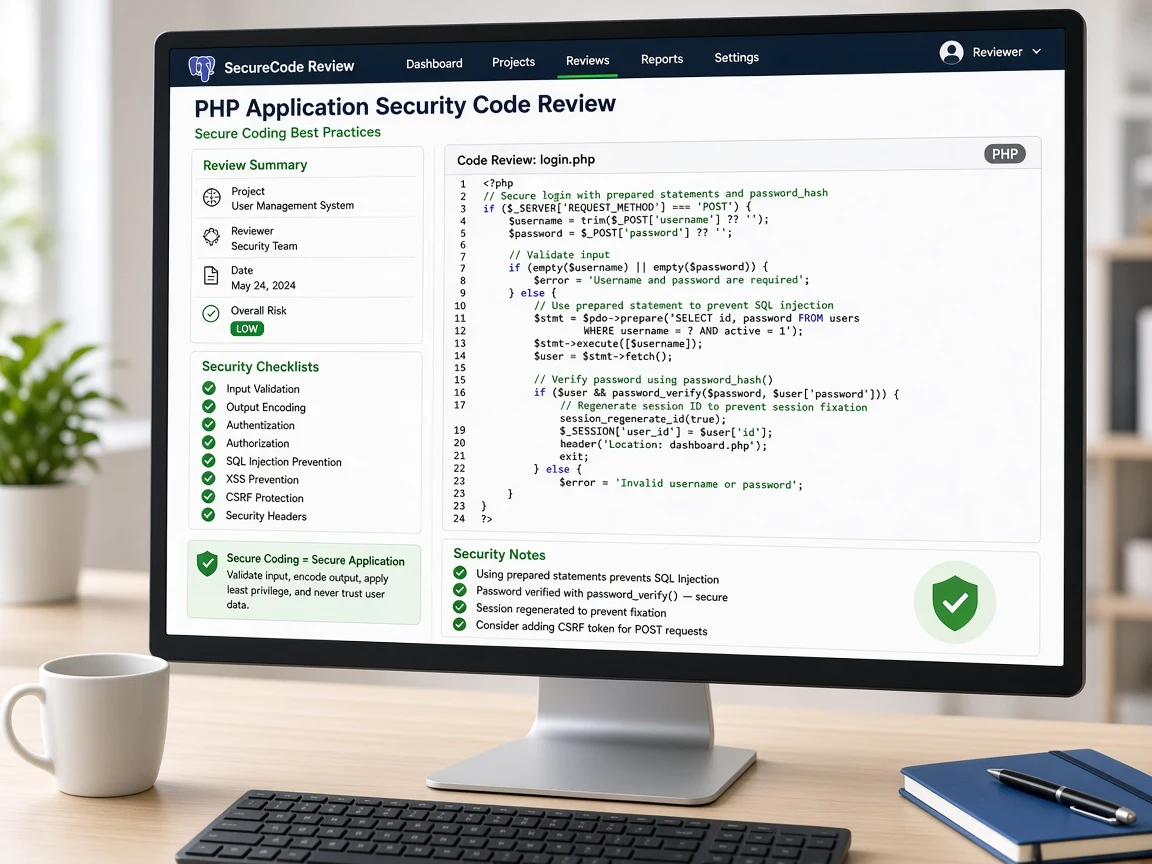Click 'User Management System' project name
Image resolution: width=1152 pixels, height=864 pixels.
pos(292,206)
